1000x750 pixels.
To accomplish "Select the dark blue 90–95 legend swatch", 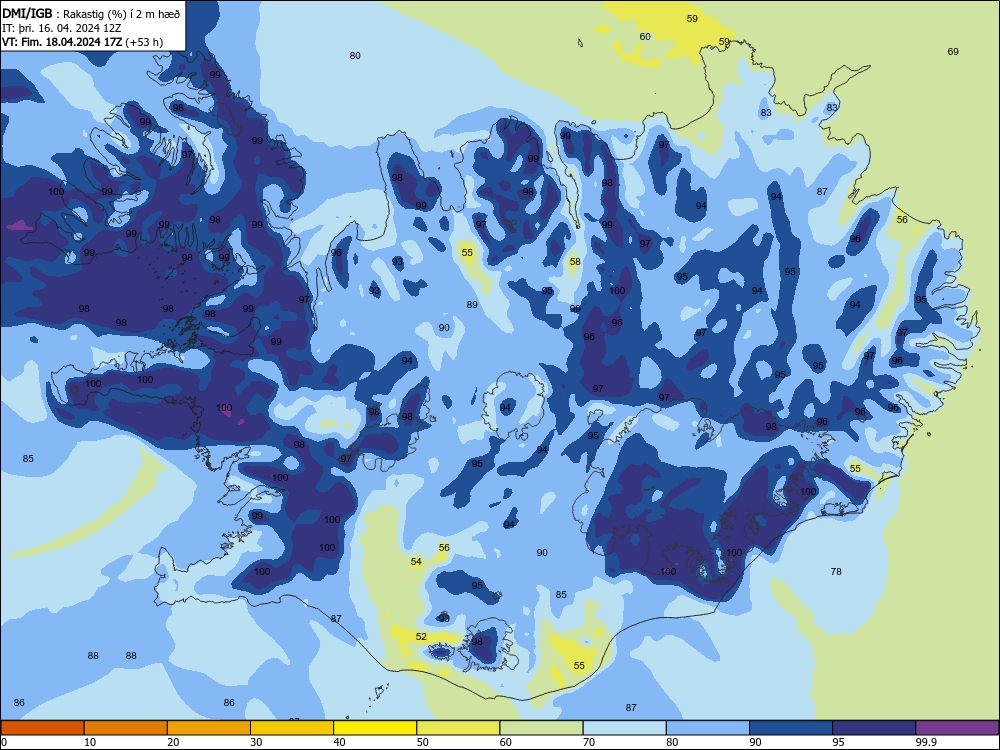I will coord(791,728).
